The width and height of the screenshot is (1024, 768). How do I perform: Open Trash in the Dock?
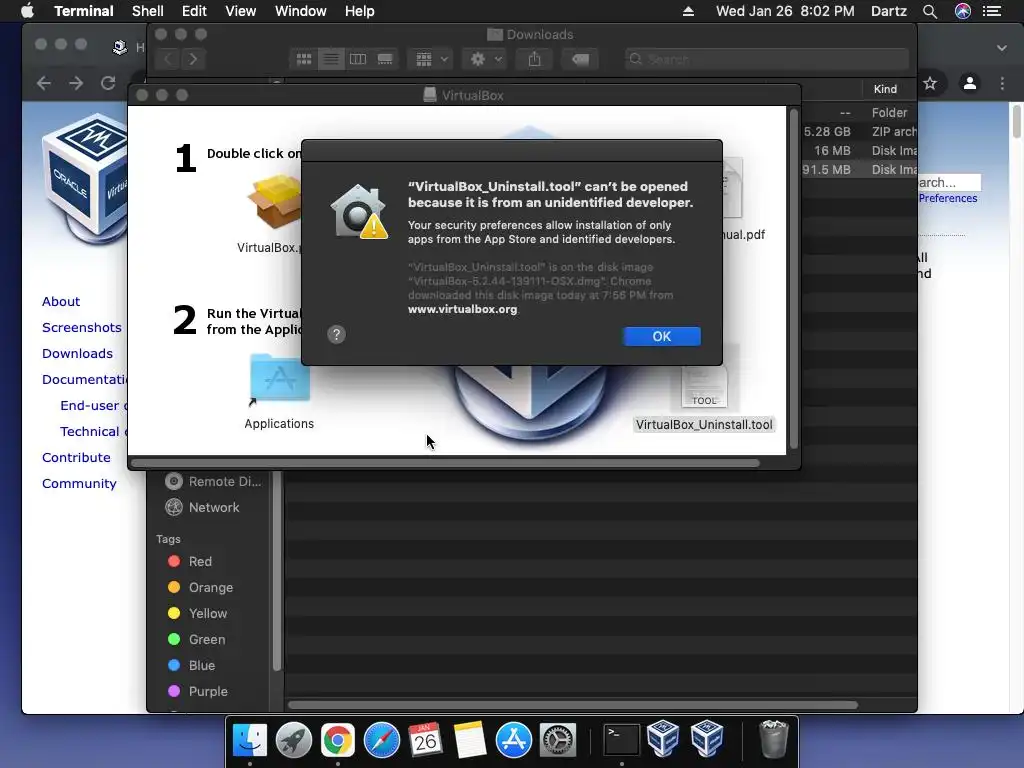pyautogui.click(x=774, y=740)
